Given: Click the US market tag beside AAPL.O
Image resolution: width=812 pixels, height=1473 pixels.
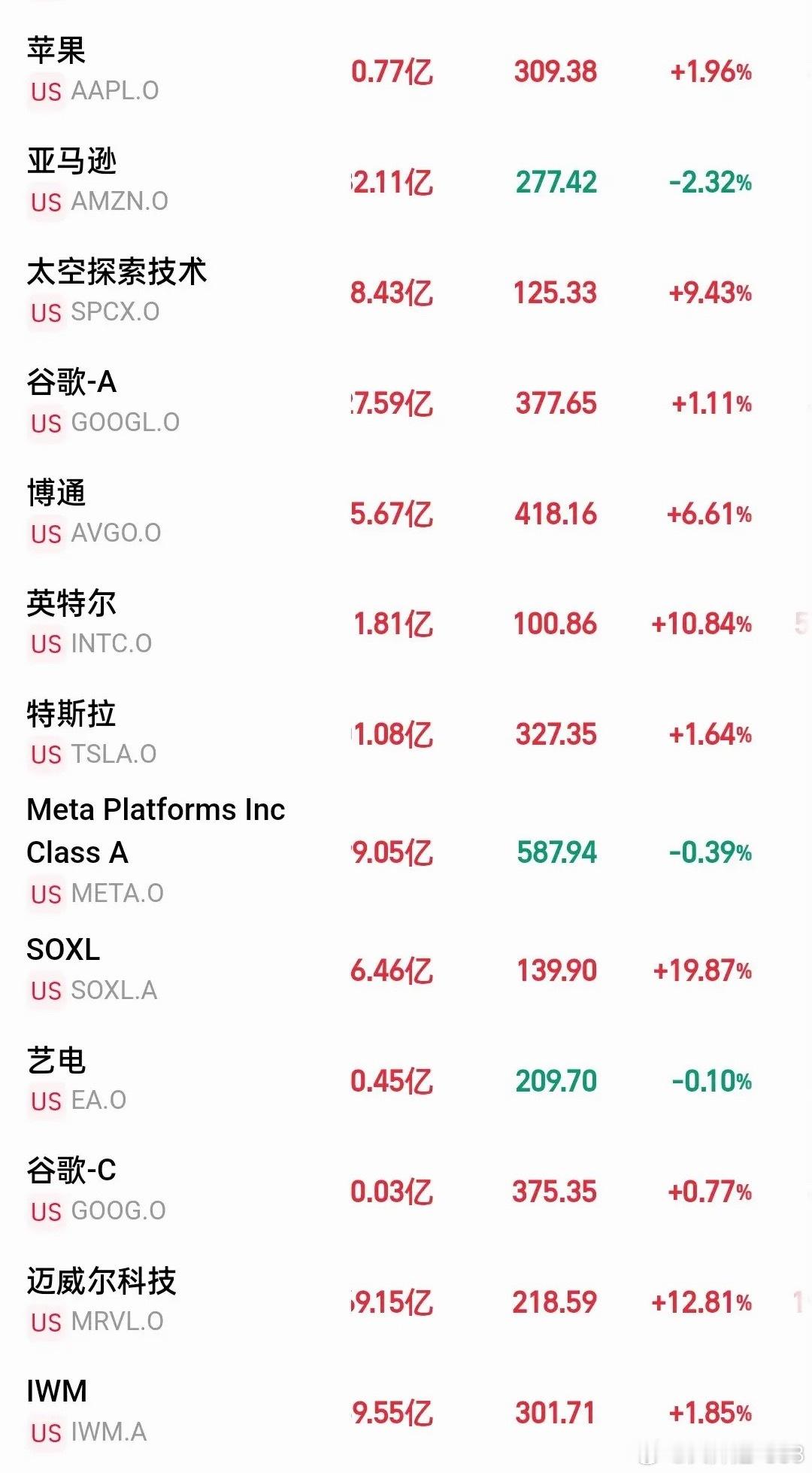Looking at the screenshot, I should point(46,92).
